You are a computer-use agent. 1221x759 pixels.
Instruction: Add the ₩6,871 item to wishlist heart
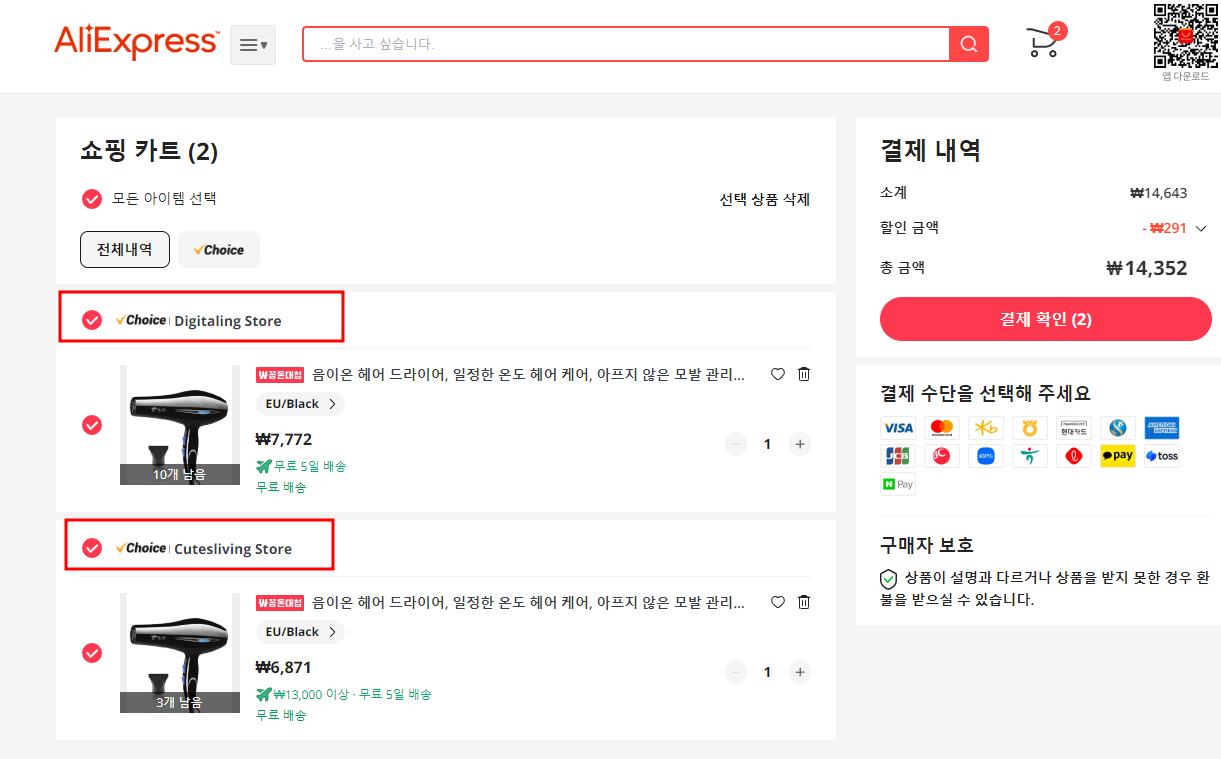coord(778,602)
